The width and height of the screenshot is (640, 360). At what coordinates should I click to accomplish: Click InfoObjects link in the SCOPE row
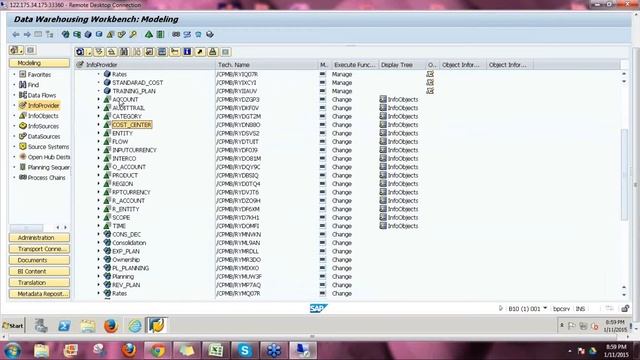pyautogui.click(x=402, y=217)
